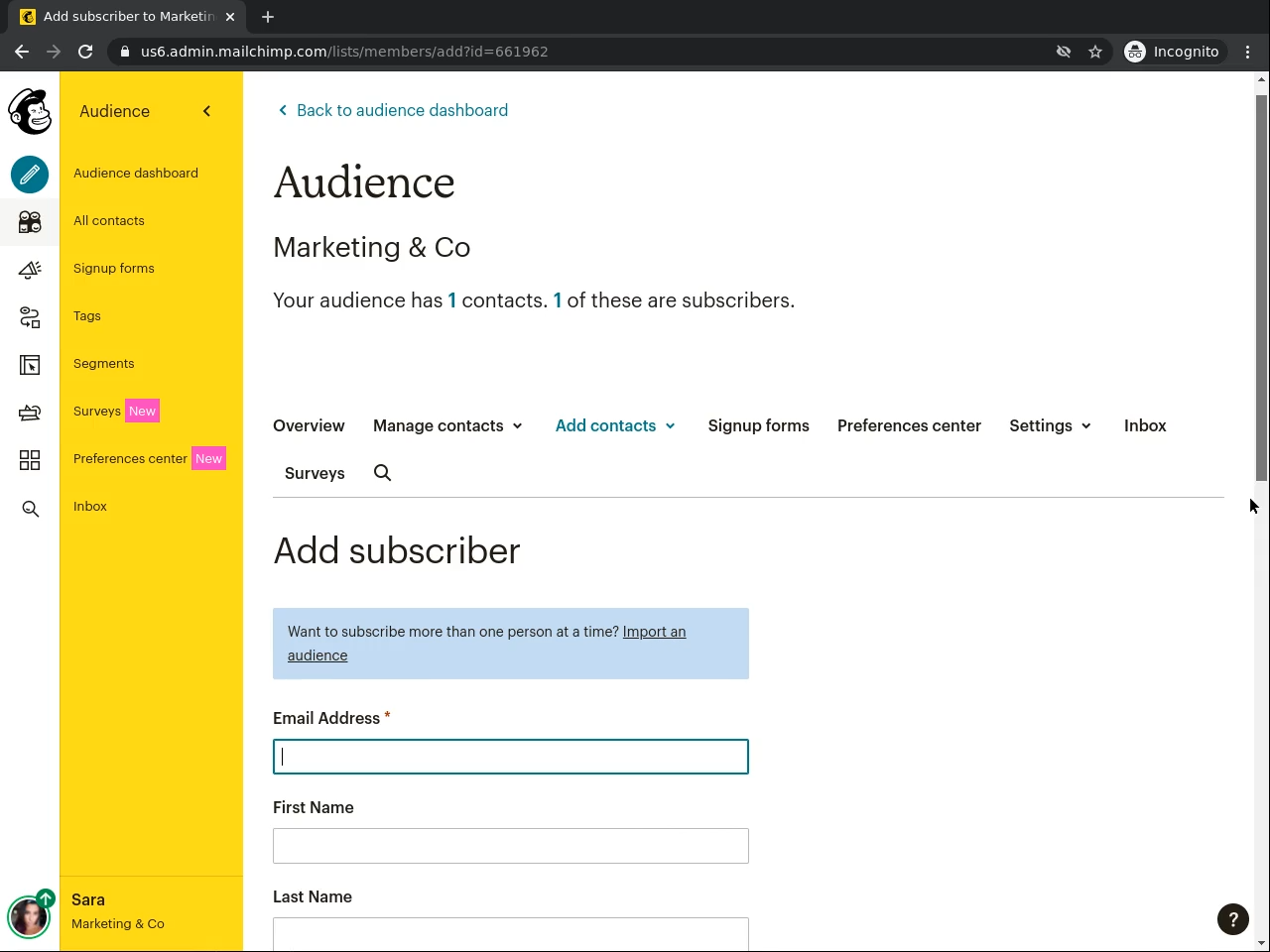Focus the Email Address input field

point(510,757)
